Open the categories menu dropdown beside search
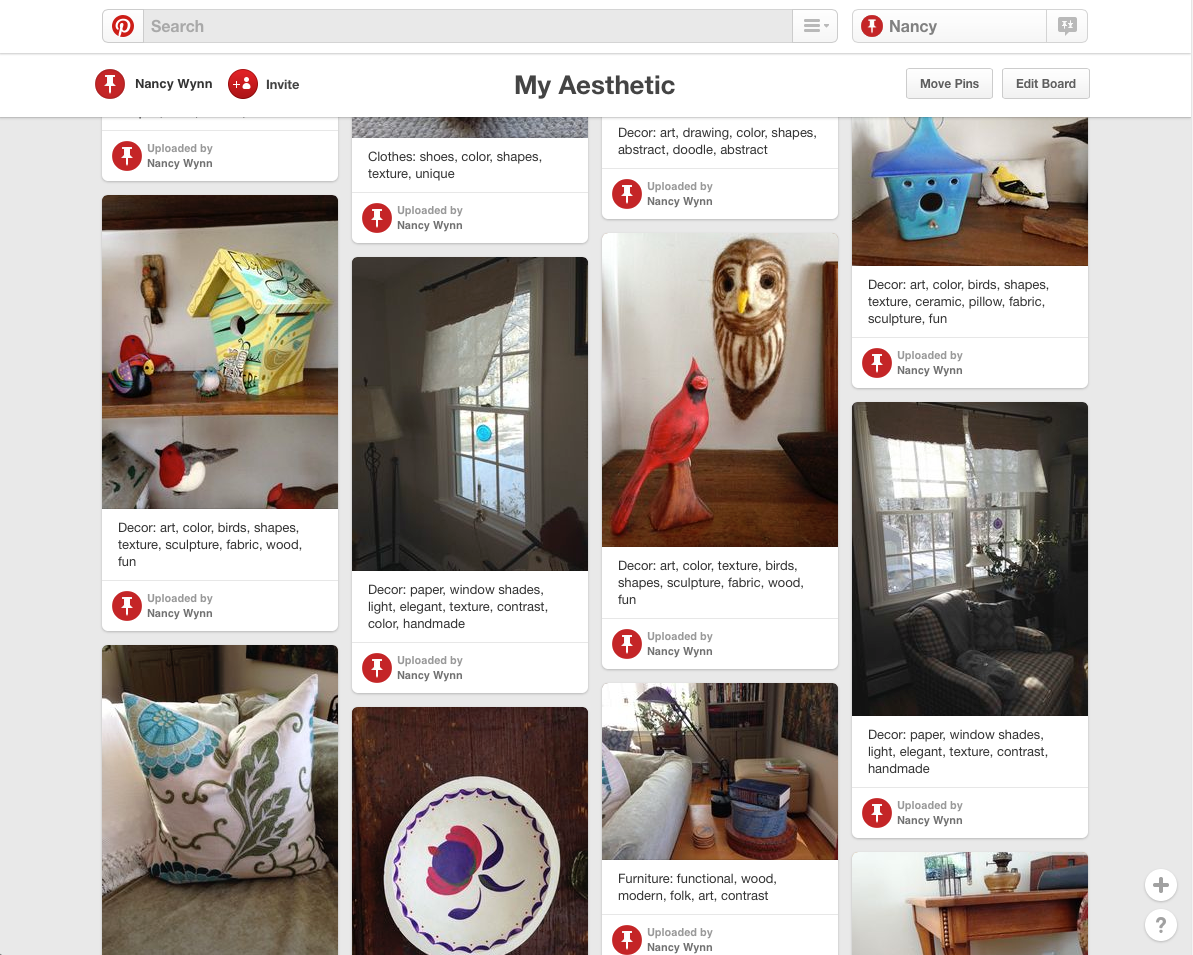 815,26
